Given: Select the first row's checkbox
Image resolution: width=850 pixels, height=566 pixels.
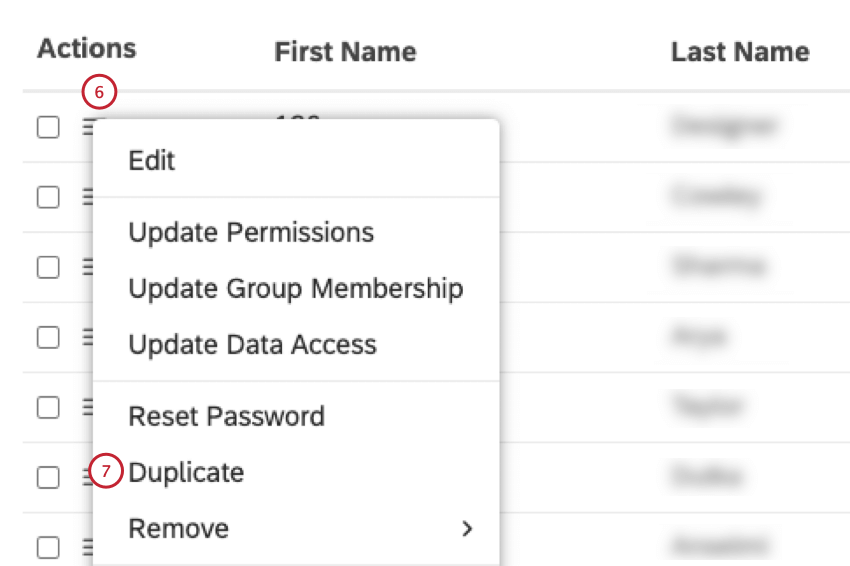Looking at the screenshot, I should point(48,127).
